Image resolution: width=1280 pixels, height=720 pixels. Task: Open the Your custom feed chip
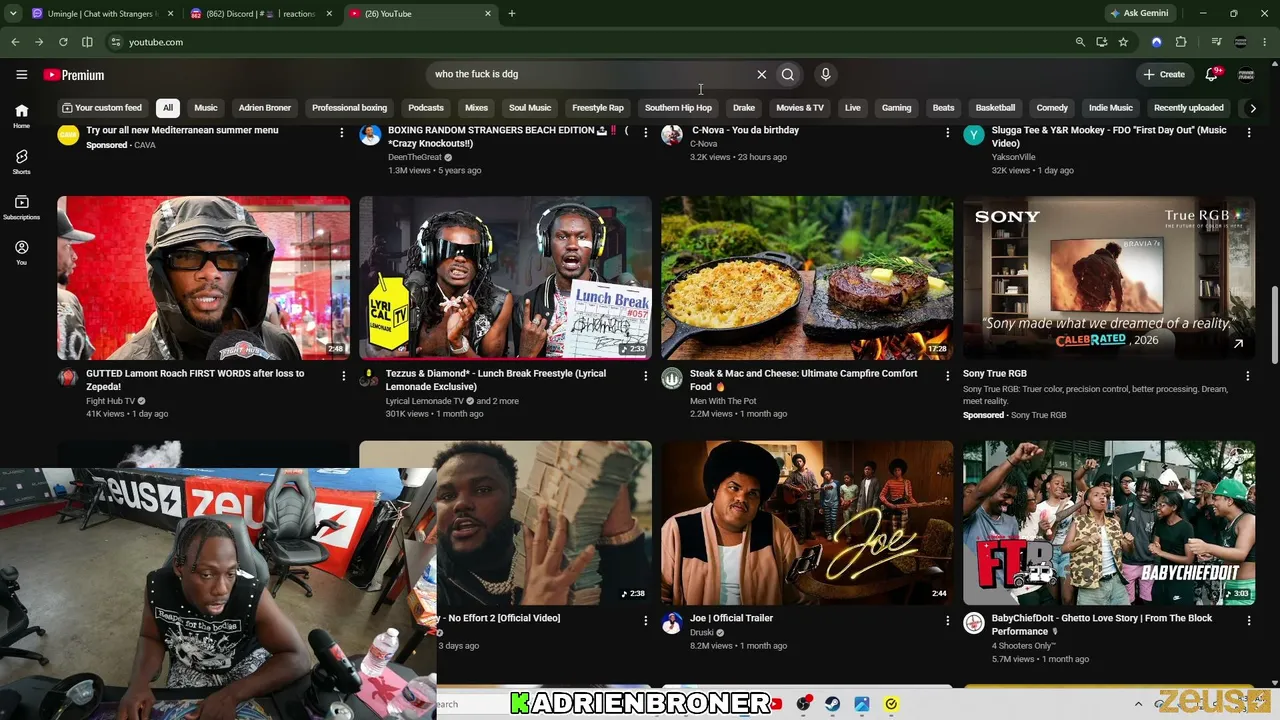102,108
